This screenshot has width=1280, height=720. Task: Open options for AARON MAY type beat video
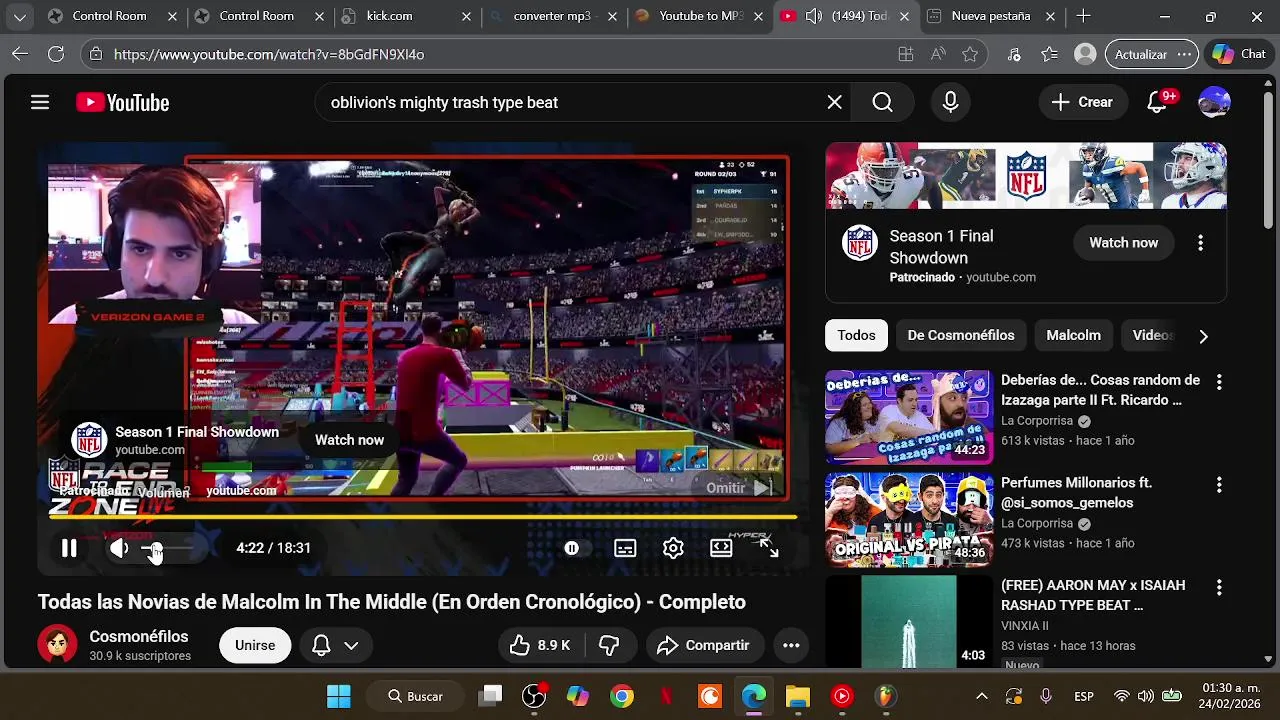[1218, 588]
